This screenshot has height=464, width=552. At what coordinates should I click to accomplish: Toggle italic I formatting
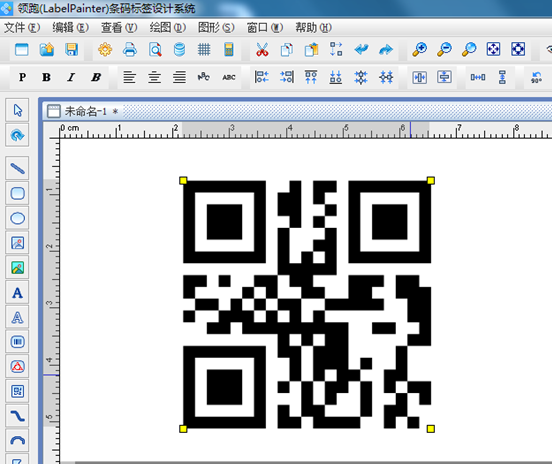tap(71, 77)
